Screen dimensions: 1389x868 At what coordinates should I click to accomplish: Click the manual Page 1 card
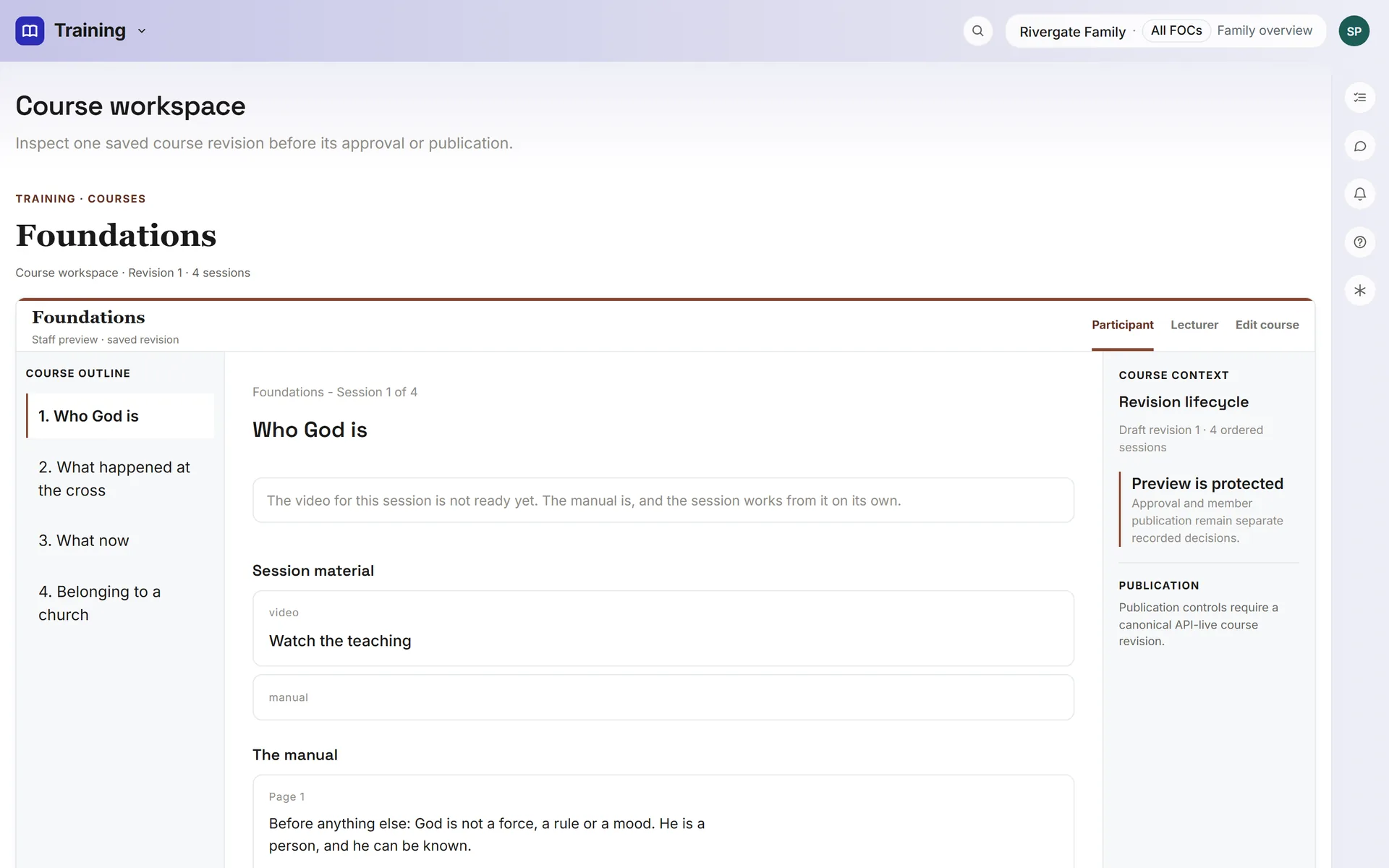[x=663, y=822]
